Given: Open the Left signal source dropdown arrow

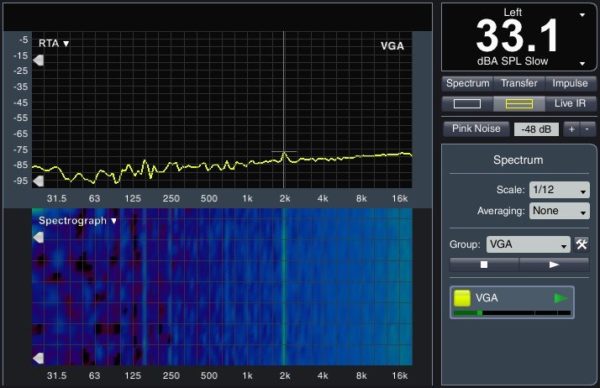Looking at the screenshot, I should (582, 15).
